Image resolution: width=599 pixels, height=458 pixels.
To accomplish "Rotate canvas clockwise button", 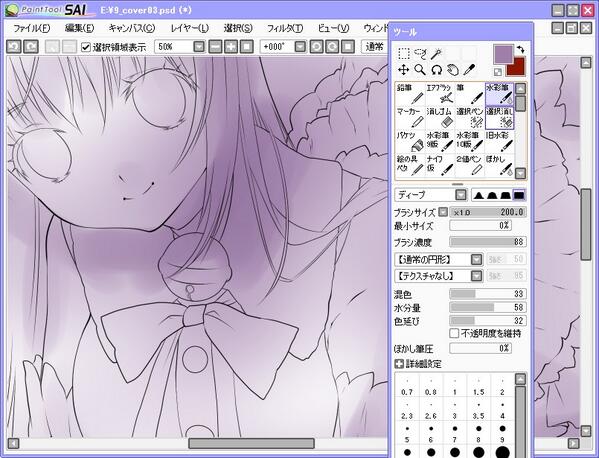I will tap(332, 47).
